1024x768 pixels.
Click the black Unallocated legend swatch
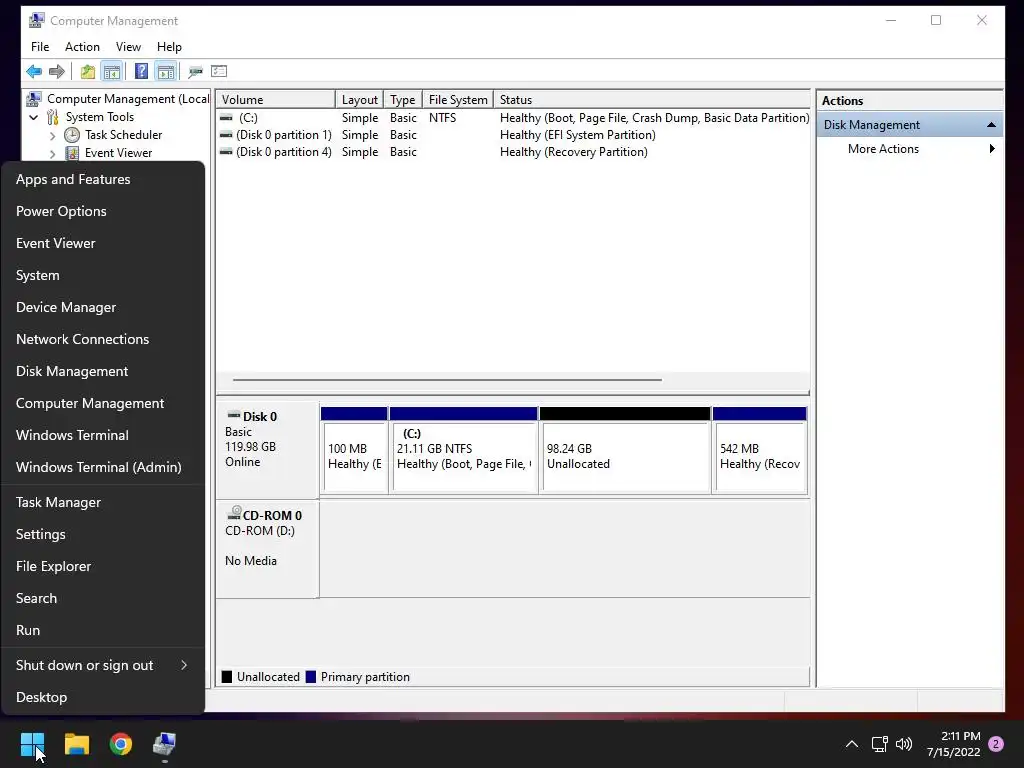227,677
